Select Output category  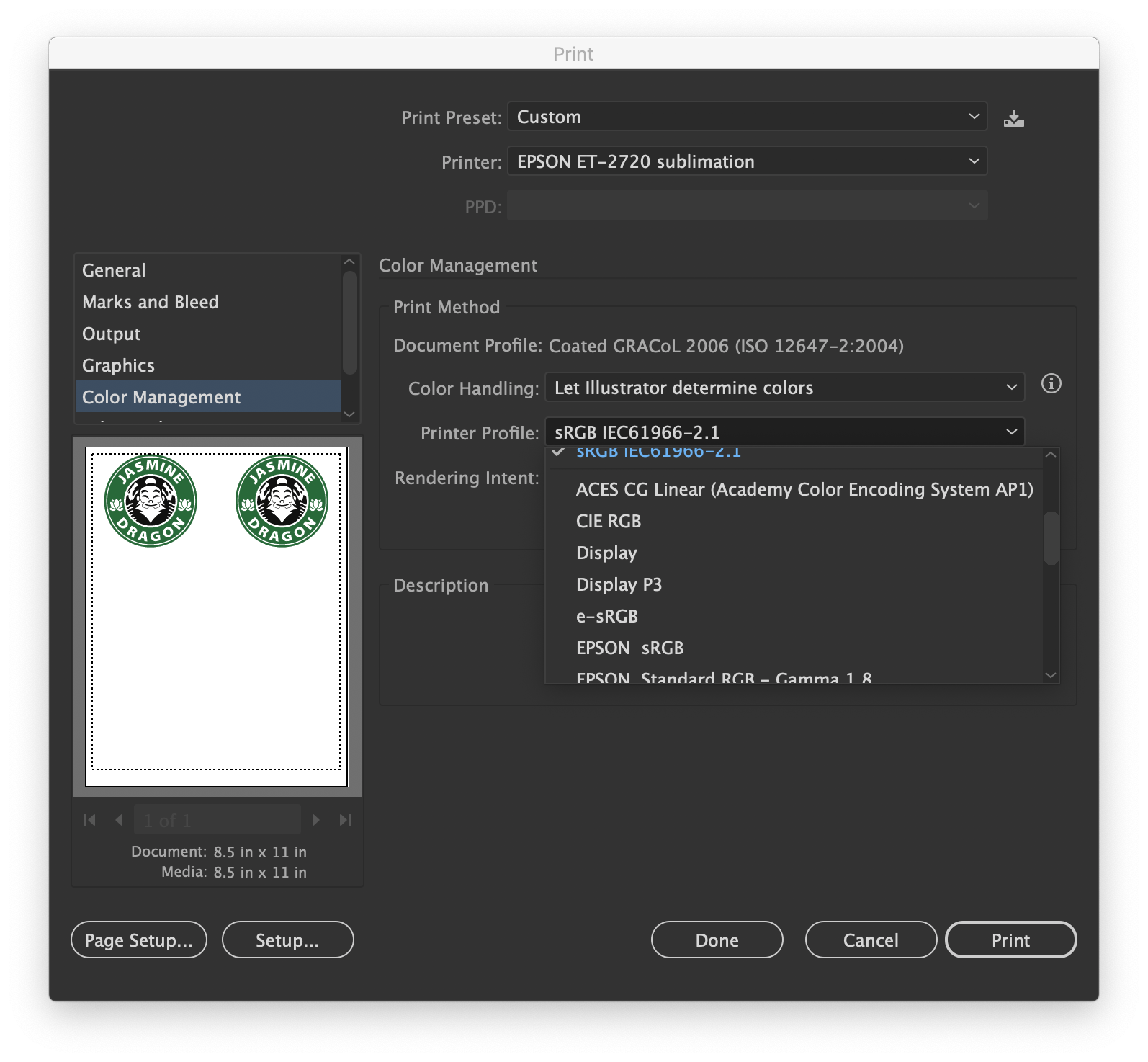pos(208,334)
